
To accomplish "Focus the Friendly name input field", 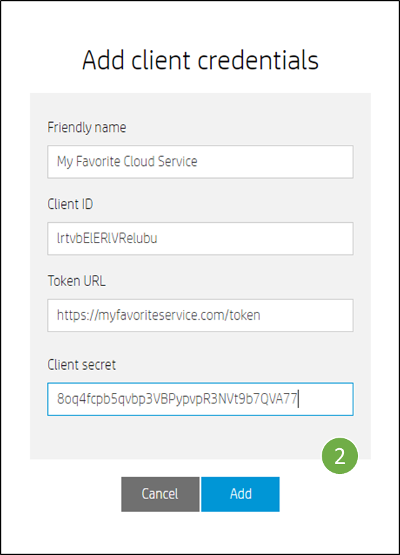I will (x=200, y=162).
